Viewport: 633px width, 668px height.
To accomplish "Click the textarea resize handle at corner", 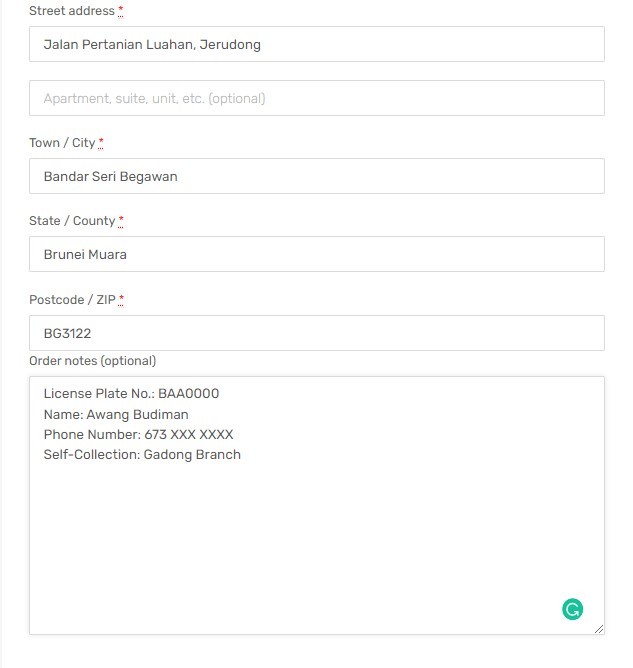I will click(599, 629).
